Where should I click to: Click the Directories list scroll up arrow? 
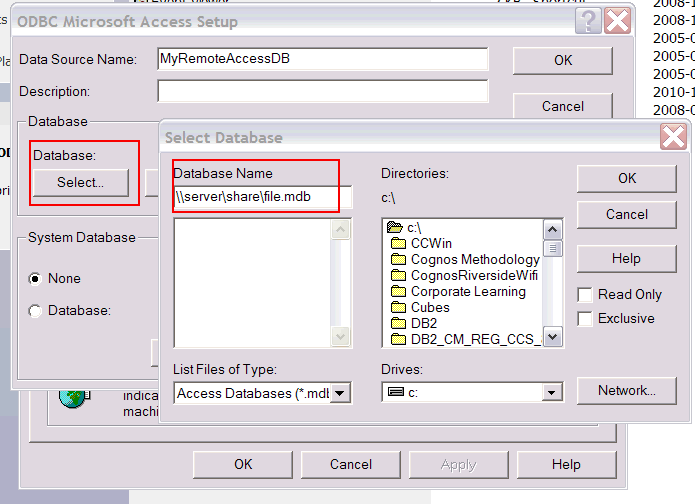pos(552,230)
